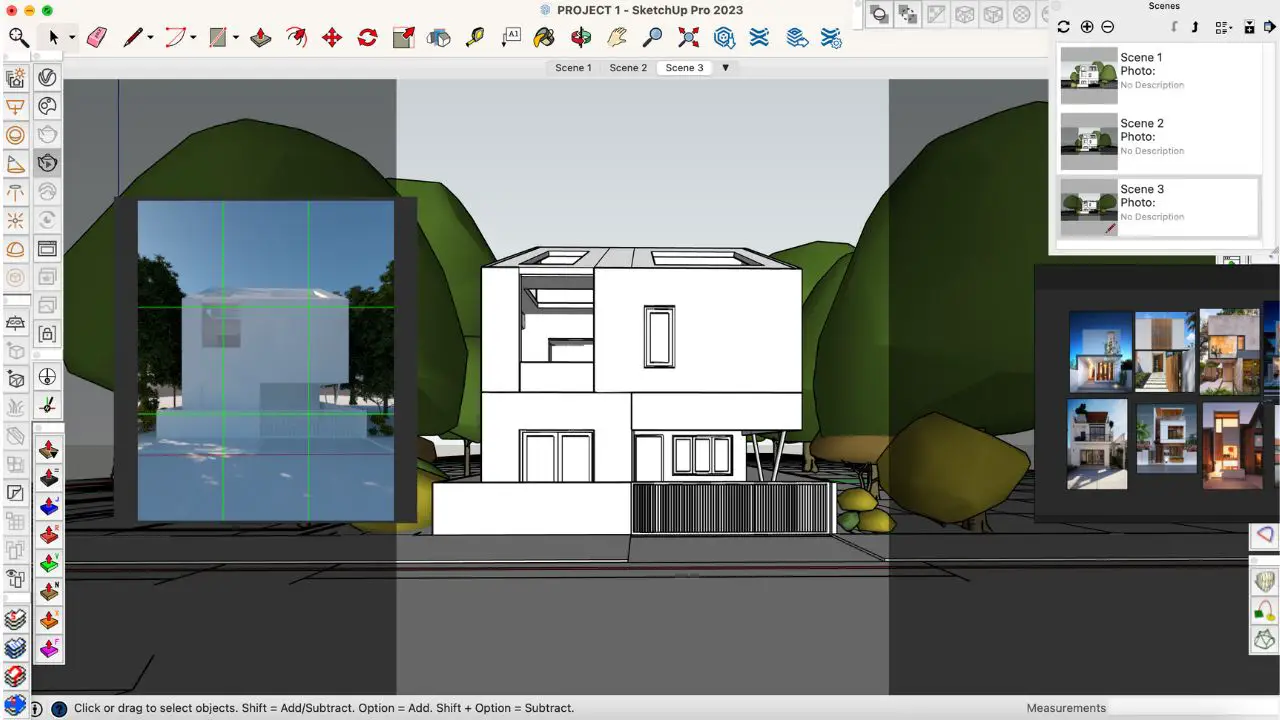This screenshot has height=720, width=1280.
Task: Open the Extension Warehouse icon
Action: 760,38
